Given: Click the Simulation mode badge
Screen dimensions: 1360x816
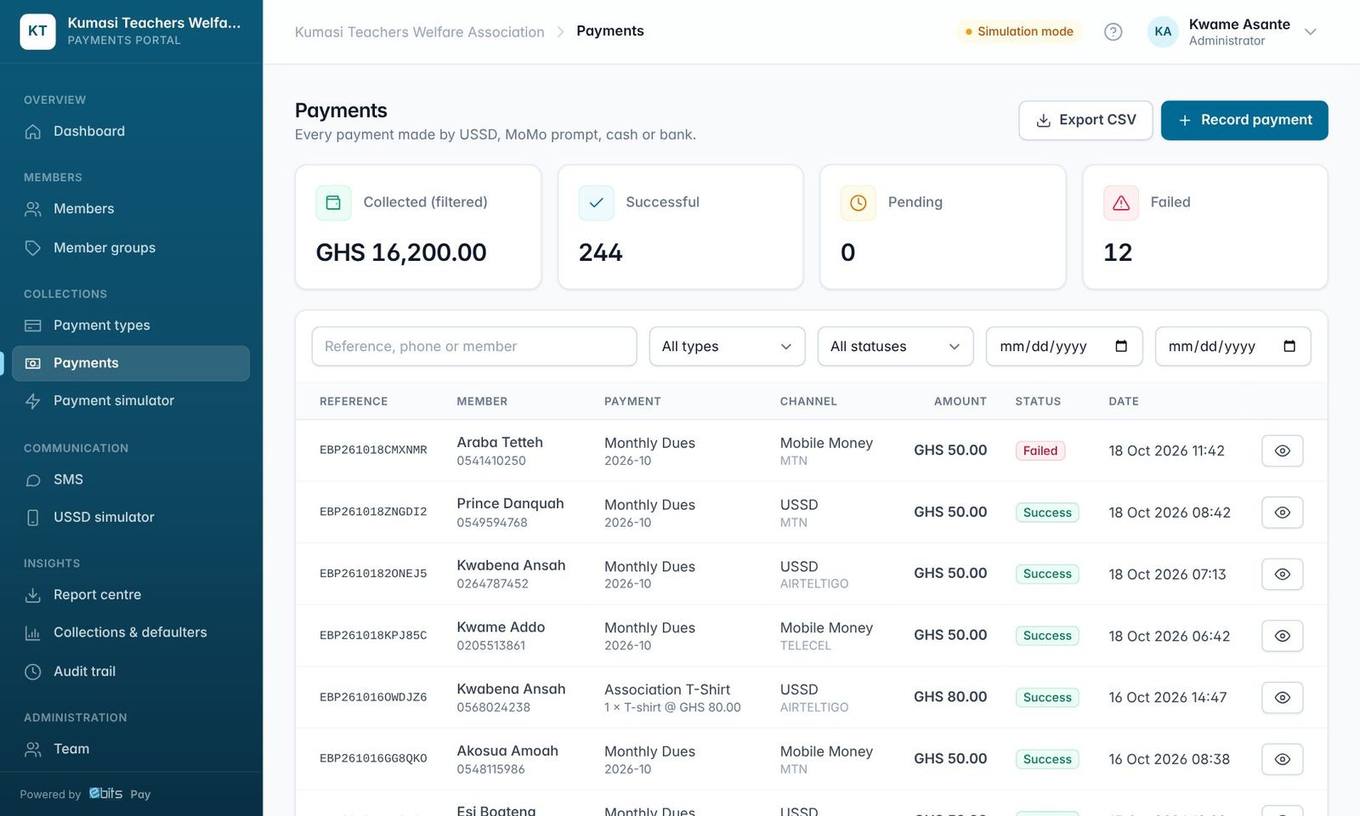Looking at the screenshot, I should pos(1019,31).
